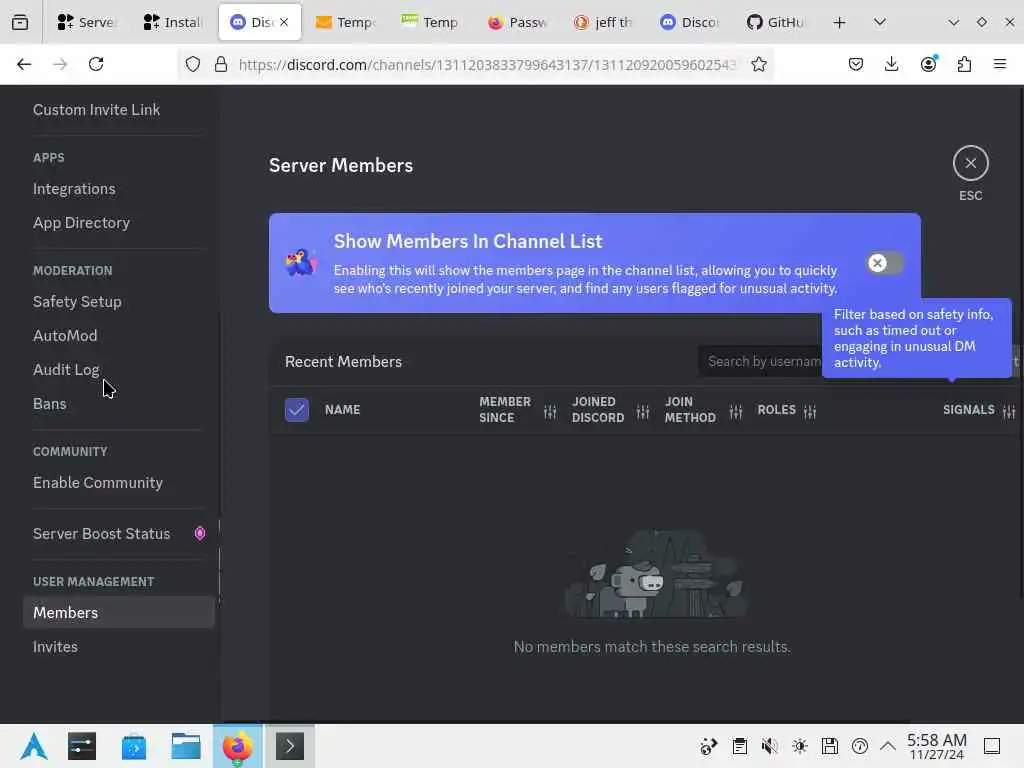
Task: Open a new browser tab
Action: [x=839, y=22]
